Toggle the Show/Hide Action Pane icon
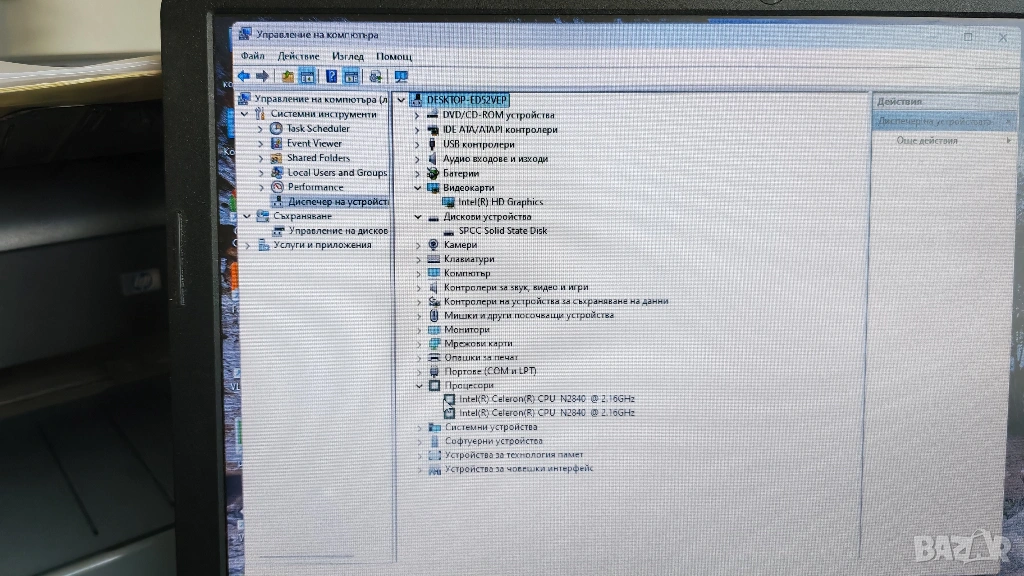The height and width of the screenshot is (576, 1024). click(351, 76)
